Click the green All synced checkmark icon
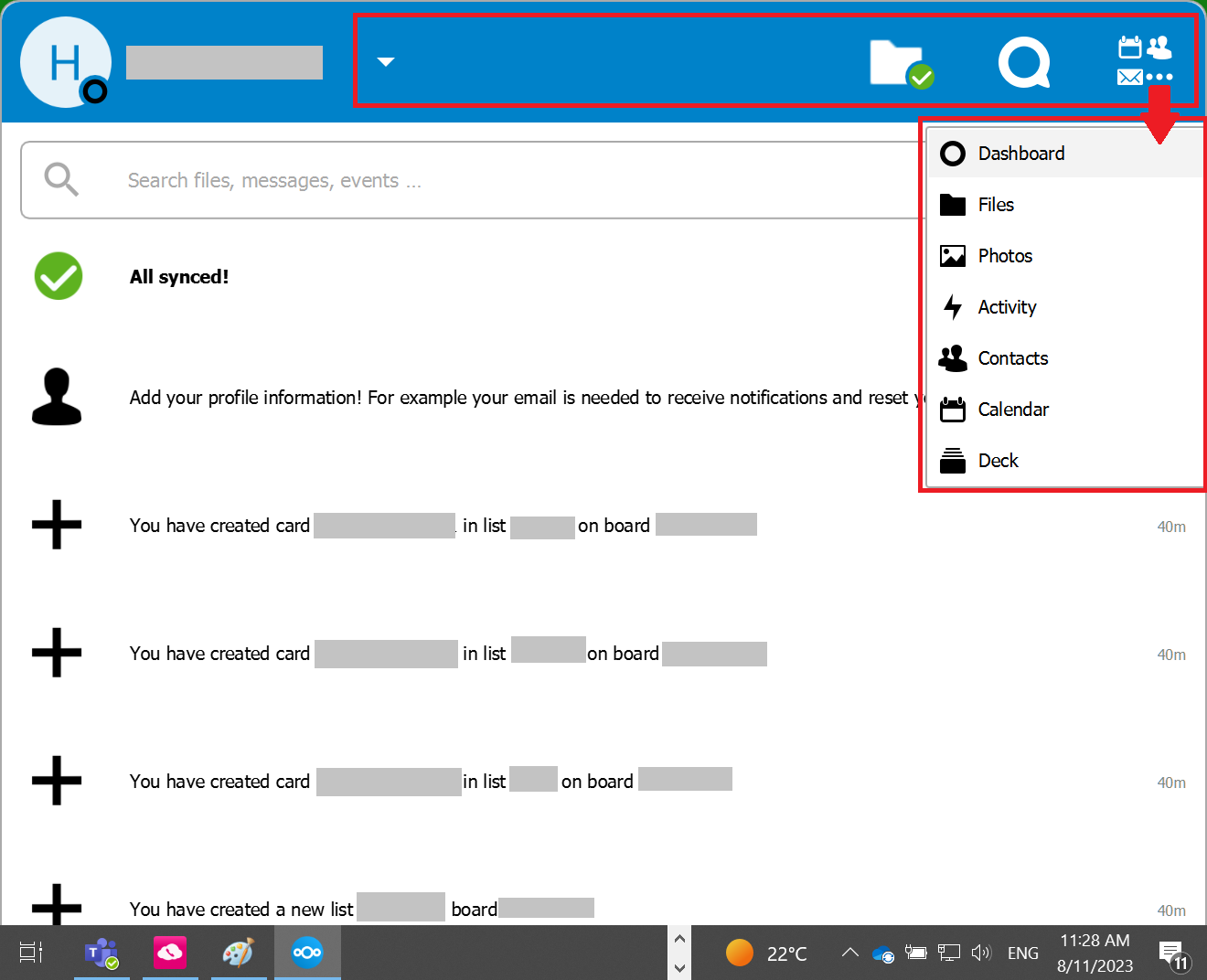This screenshot has height=980, width=1207. pyautogui.click(x=59, y=276)
